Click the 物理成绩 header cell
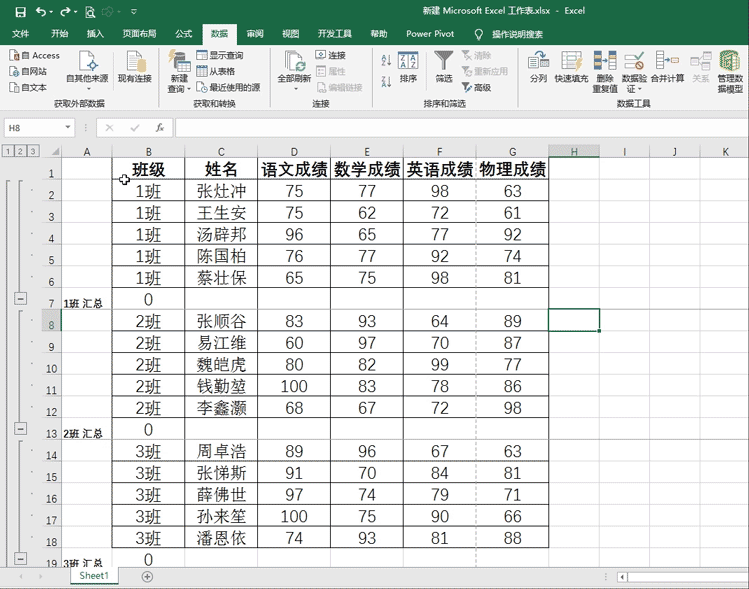 tap(512, 169)
